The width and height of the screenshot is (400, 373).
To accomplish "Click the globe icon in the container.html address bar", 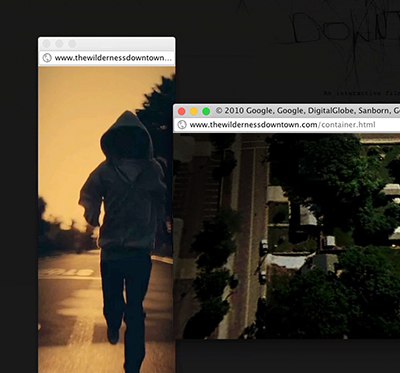I will [x=182, y=125].
